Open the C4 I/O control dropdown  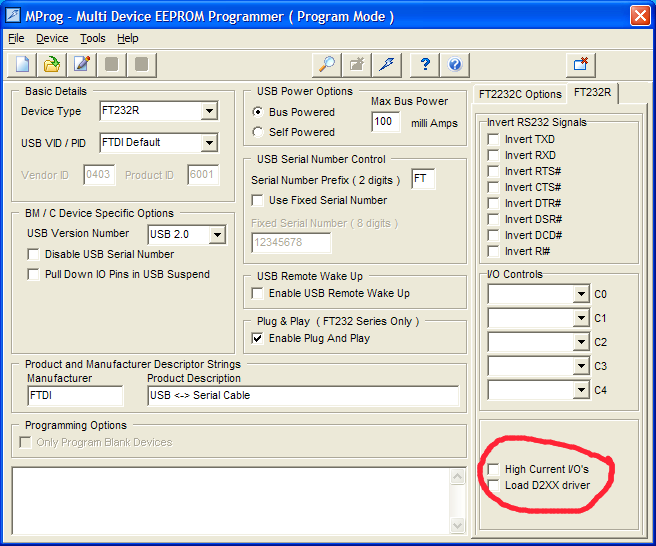(x=581, y=390)
